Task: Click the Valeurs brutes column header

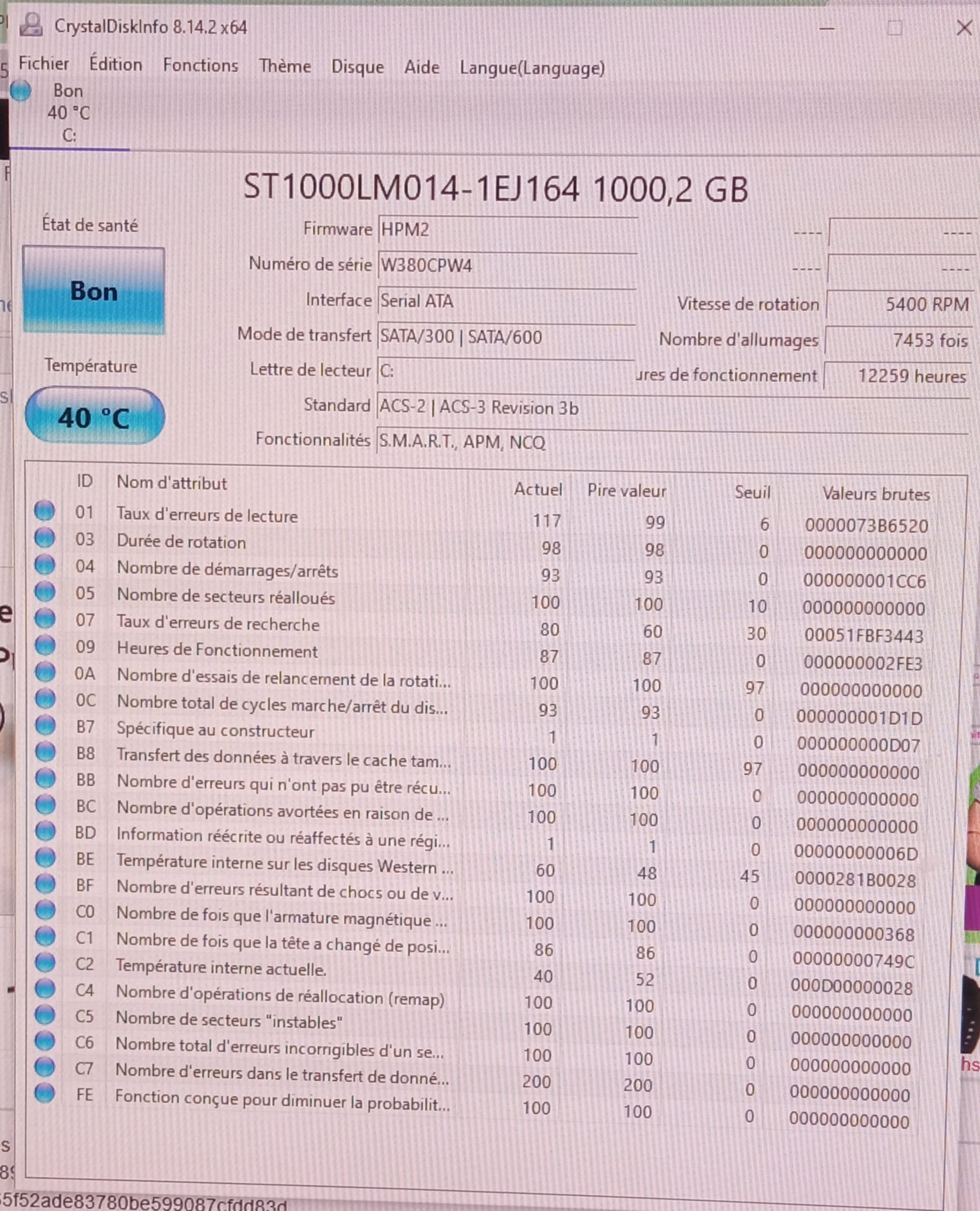Action: tap(875, 494)
